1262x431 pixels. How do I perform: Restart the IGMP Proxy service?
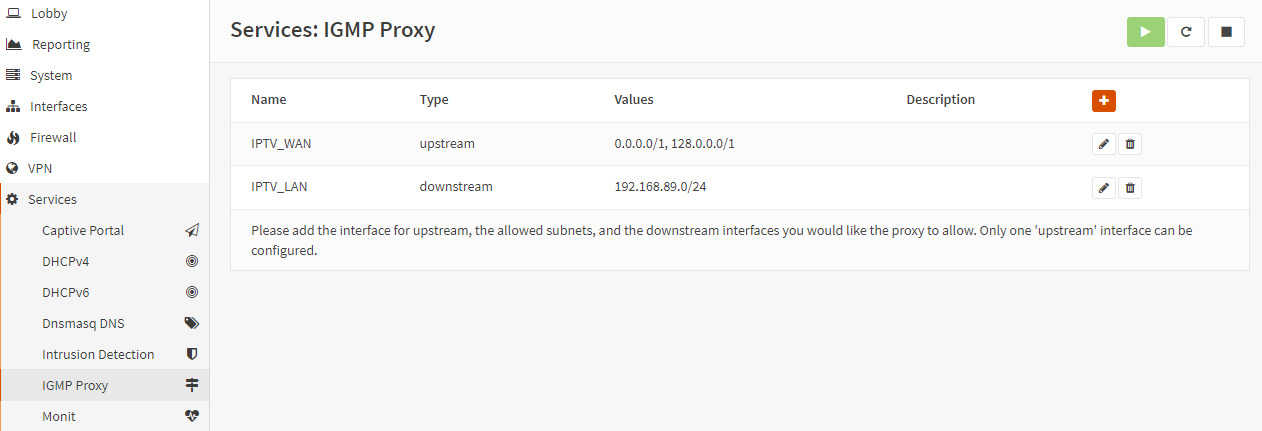[x=1186, y=32]
